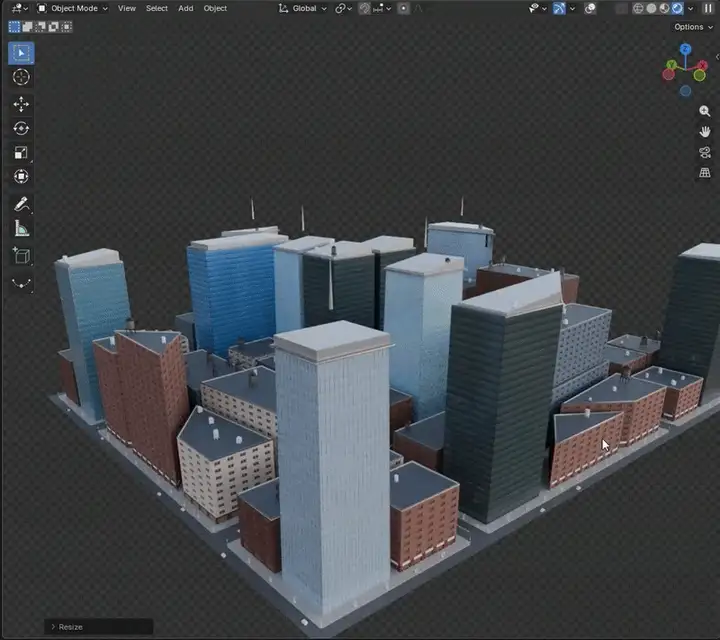This screenshot has height=640, width=720.
Task: Toggle the show gizmo button
Action: point(559,8)
